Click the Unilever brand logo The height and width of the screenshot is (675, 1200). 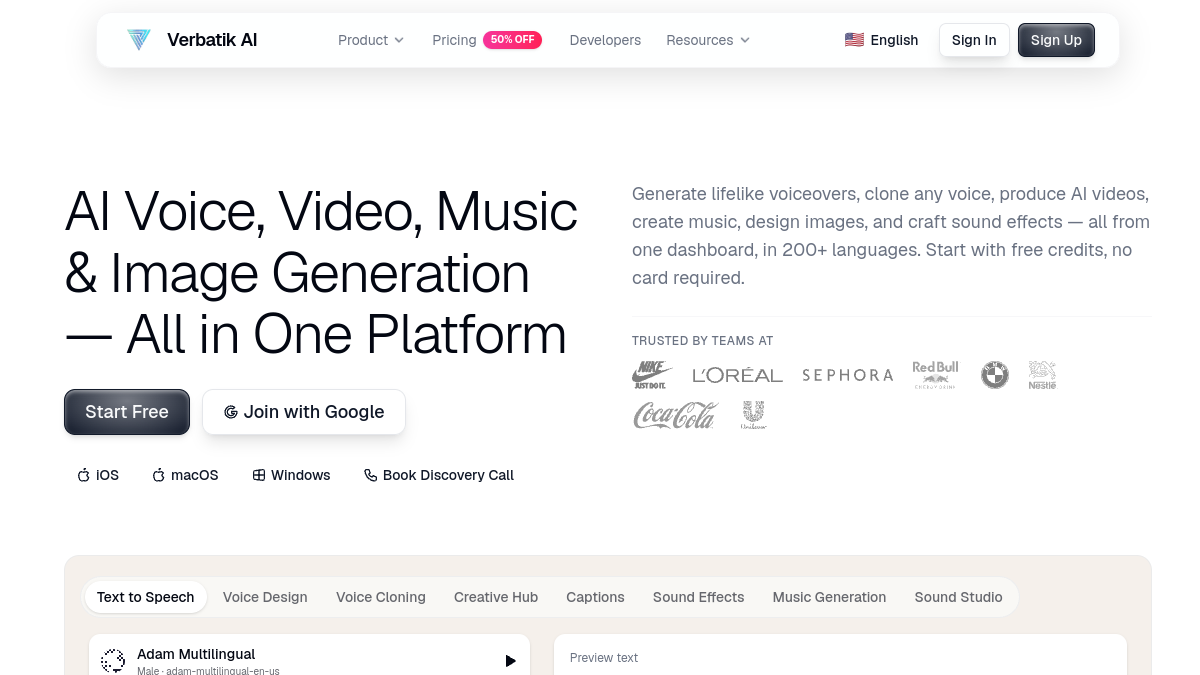pos(753,415)
